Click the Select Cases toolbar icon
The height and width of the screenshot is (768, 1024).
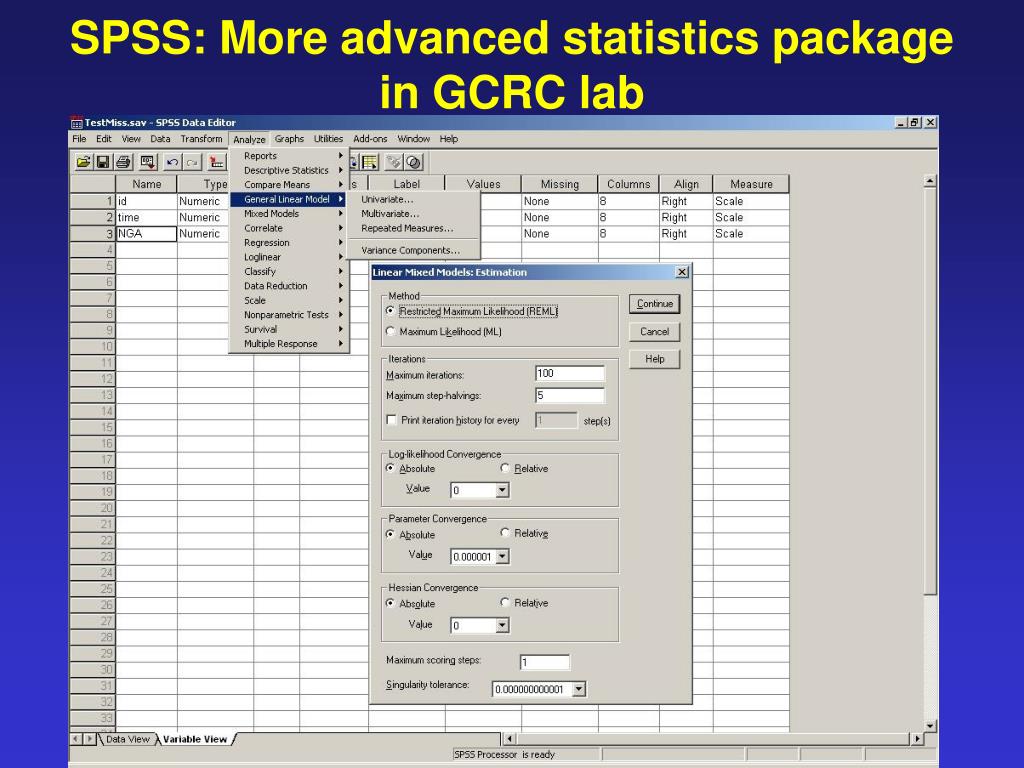[x=370, y=161]
